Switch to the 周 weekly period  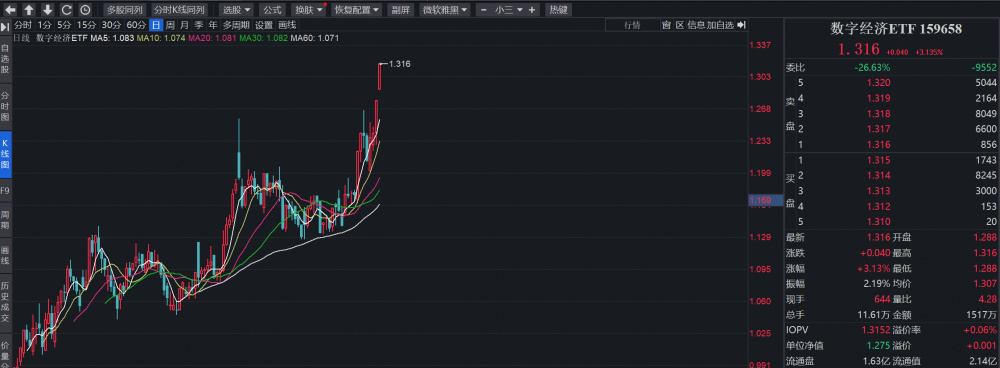170,26
